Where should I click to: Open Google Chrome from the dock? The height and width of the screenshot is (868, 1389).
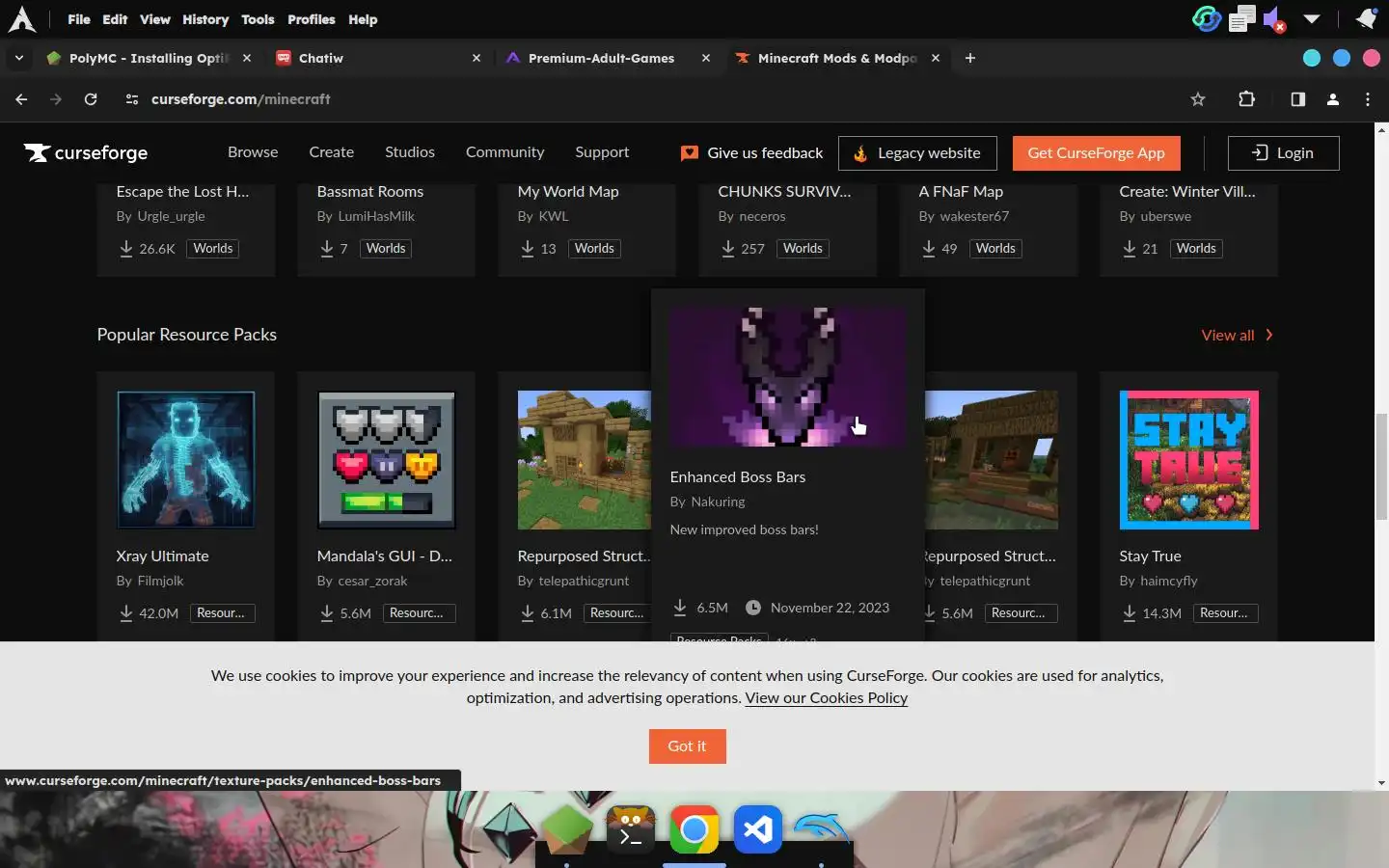pos(694,829)
